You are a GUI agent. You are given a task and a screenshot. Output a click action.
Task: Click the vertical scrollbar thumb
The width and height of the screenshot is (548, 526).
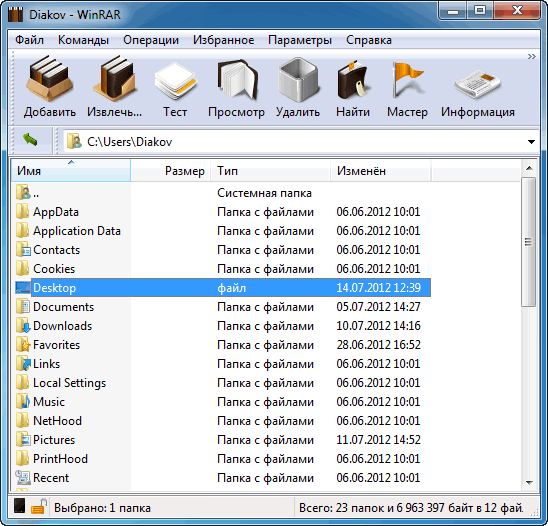pos(528,242)
